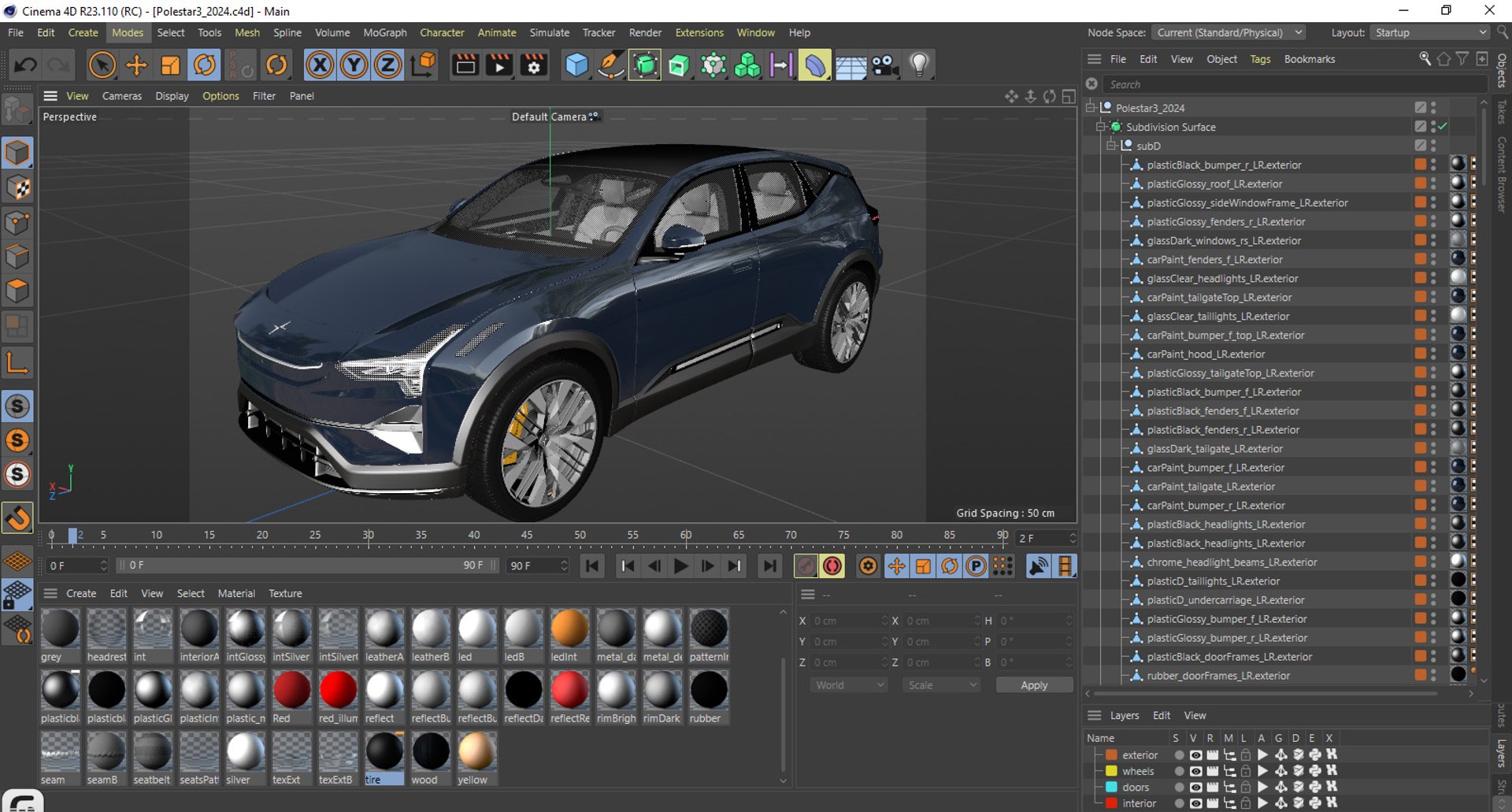This screenshot has height=812, width=1512.
Task: Toggle wheels layer visibility eye
Action: point(1195,771)
